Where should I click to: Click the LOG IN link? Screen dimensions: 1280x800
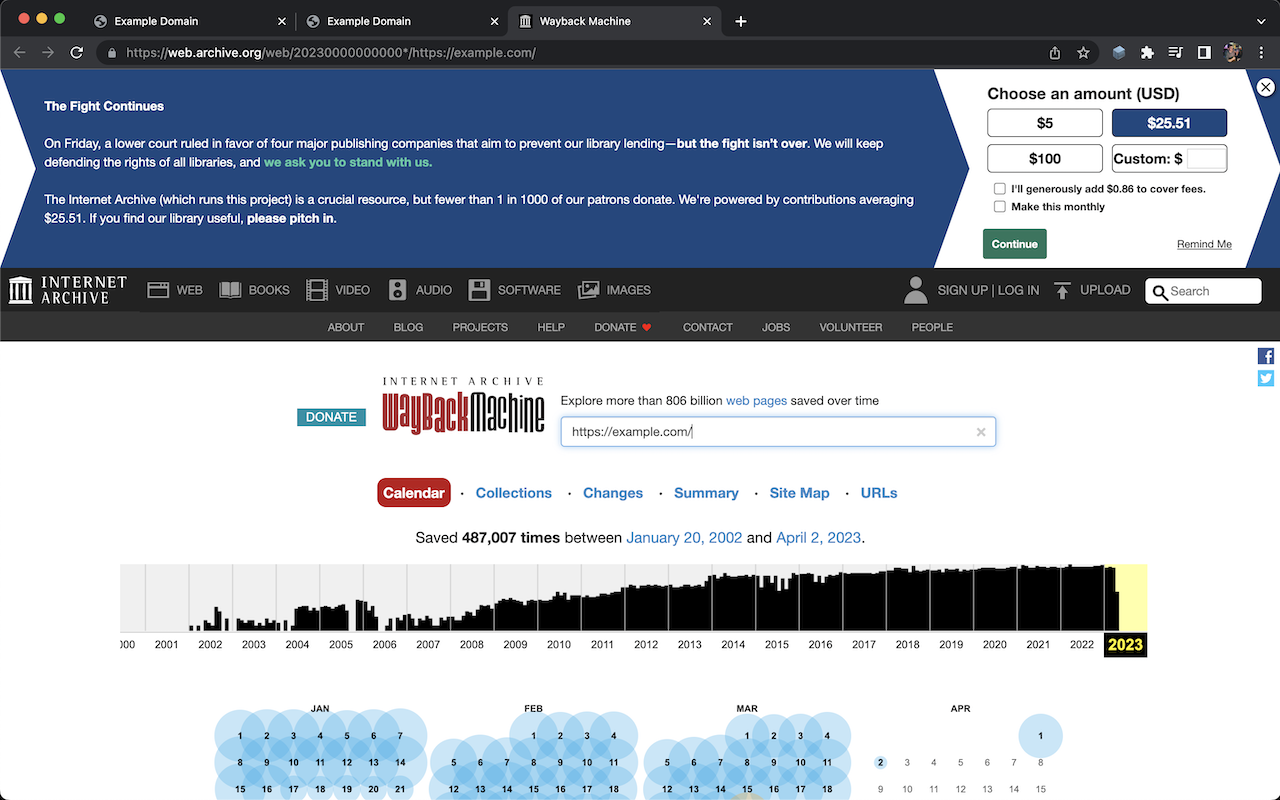click(x=1018, y=290)
